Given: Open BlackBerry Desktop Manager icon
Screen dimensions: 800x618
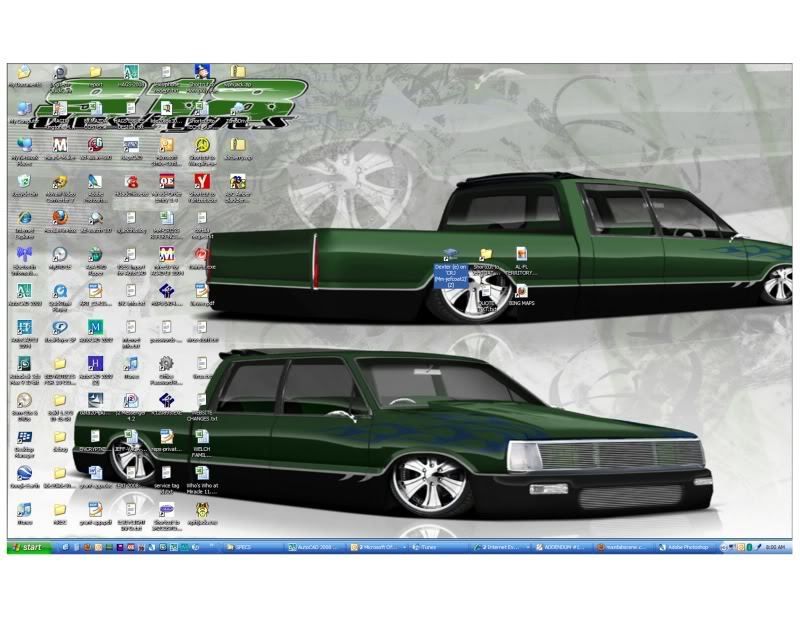Looking at the screenshot, I should tap(25, 438).
